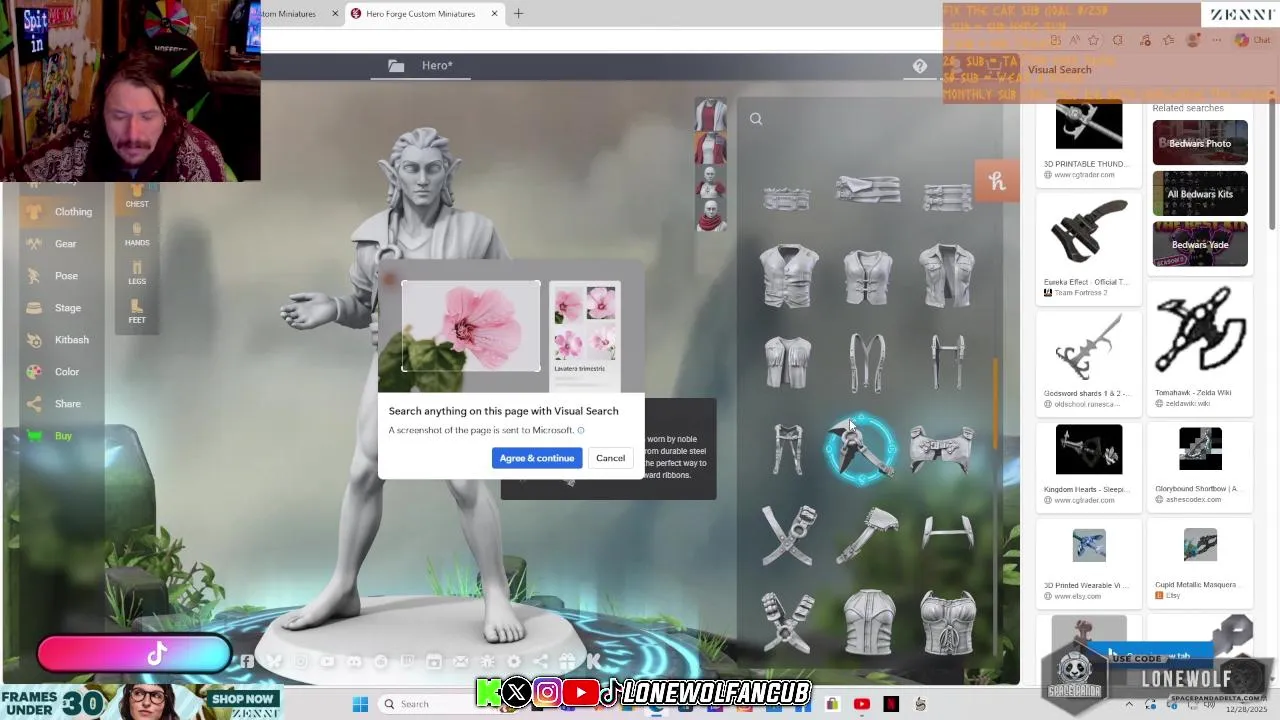The height and width of the screenshot is (720, 1280).
Task: Open Copilot Chat button
Action: coord(1252,40)
